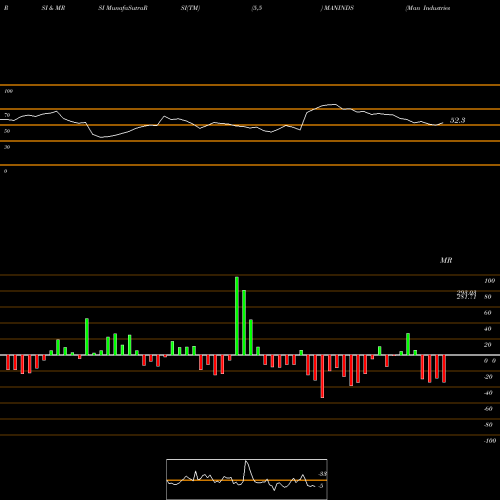The height and width of the screenshot is (500, 500).
Task: Click the 'Man Industries' company name text
Action: click(x=428, y=8)
